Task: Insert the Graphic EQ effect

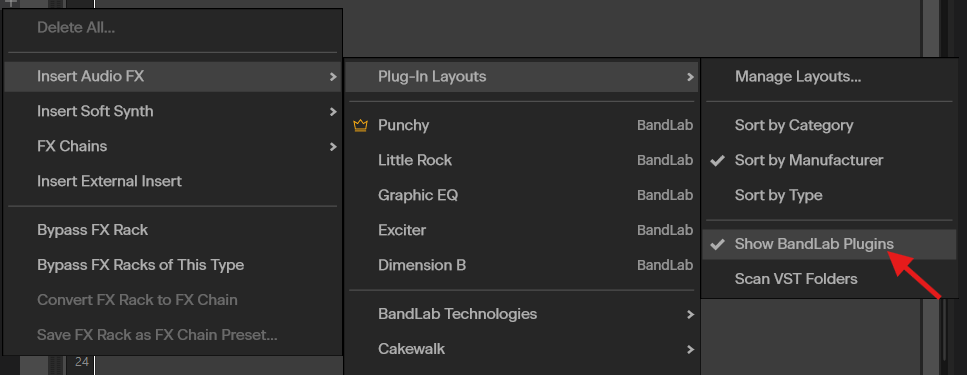Action: pos(522,196)
